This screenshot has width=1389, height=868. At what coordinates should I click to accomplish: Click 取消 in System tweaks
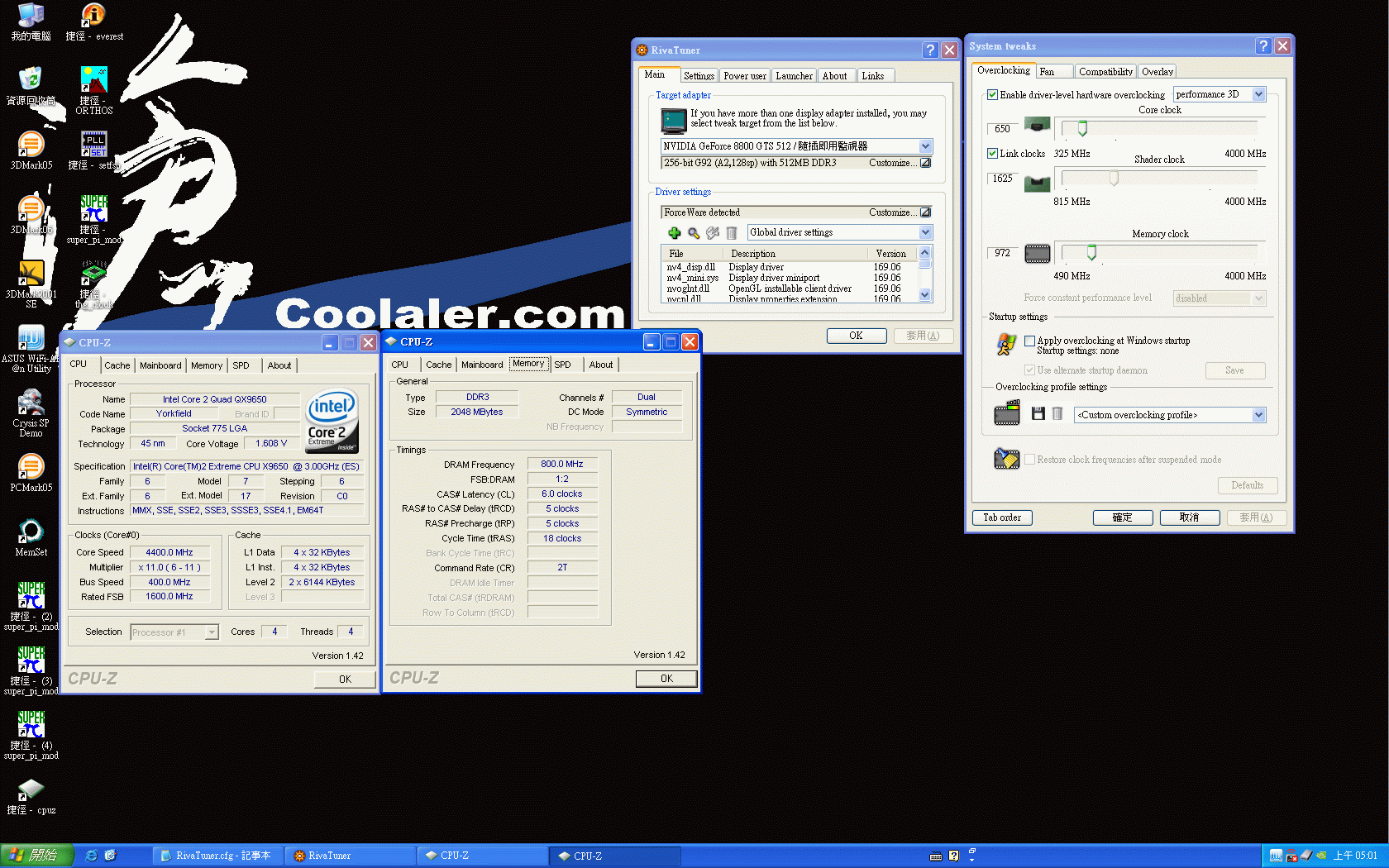tap(1189, 517)
